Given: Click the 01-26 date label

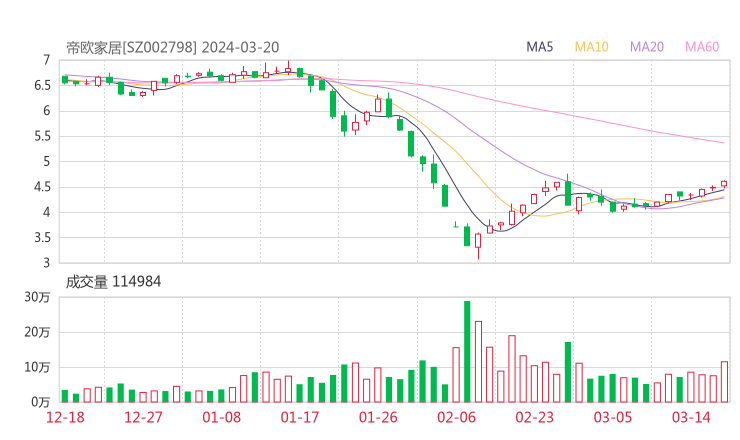Looking at the screenshot, I should coord(378,417).
